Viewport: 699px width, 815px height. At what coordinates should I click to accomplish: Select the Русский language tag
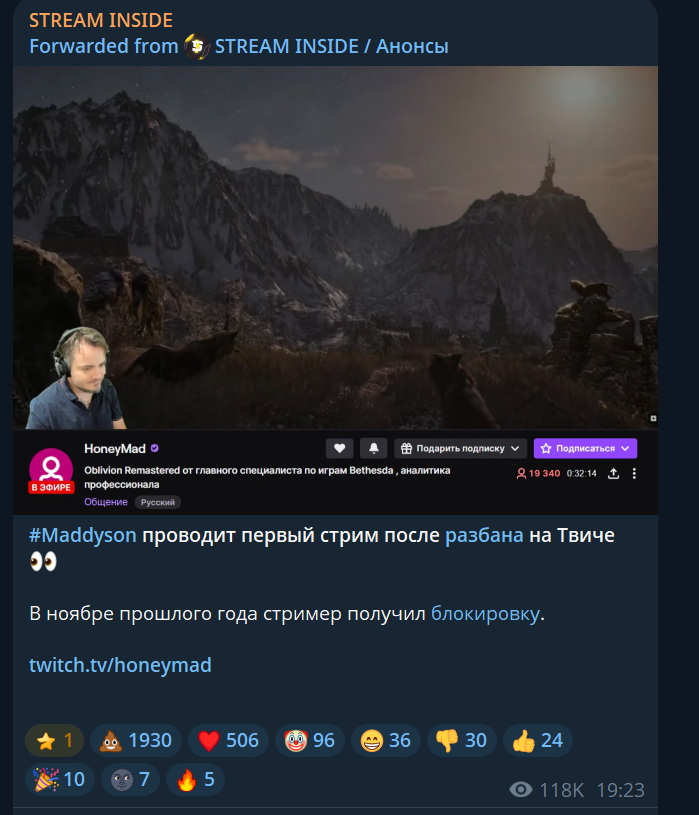pos(158,502)
